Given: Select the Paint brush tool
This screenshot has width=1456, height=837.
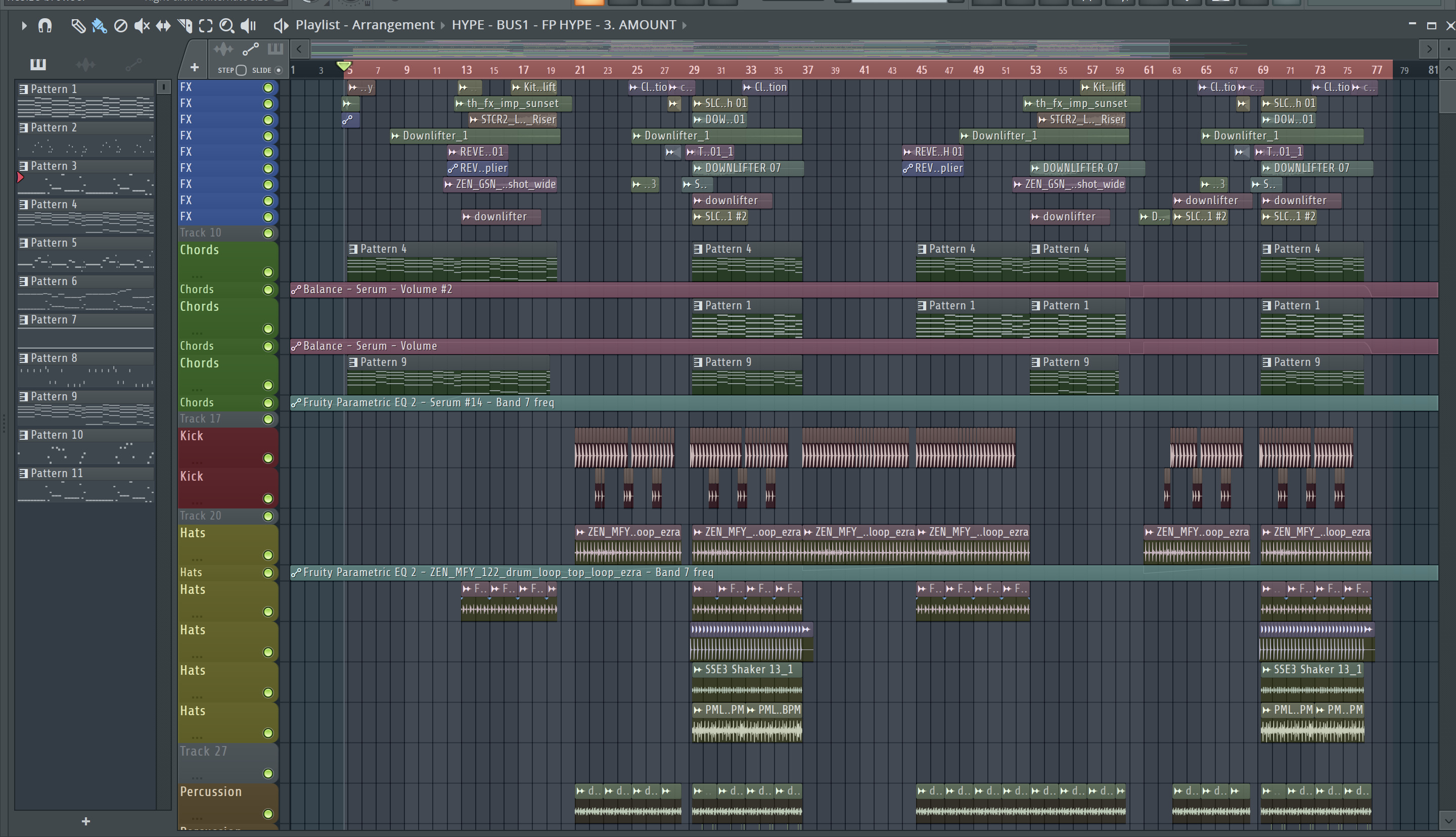Looking at the screenshot, I should point(99,25).
